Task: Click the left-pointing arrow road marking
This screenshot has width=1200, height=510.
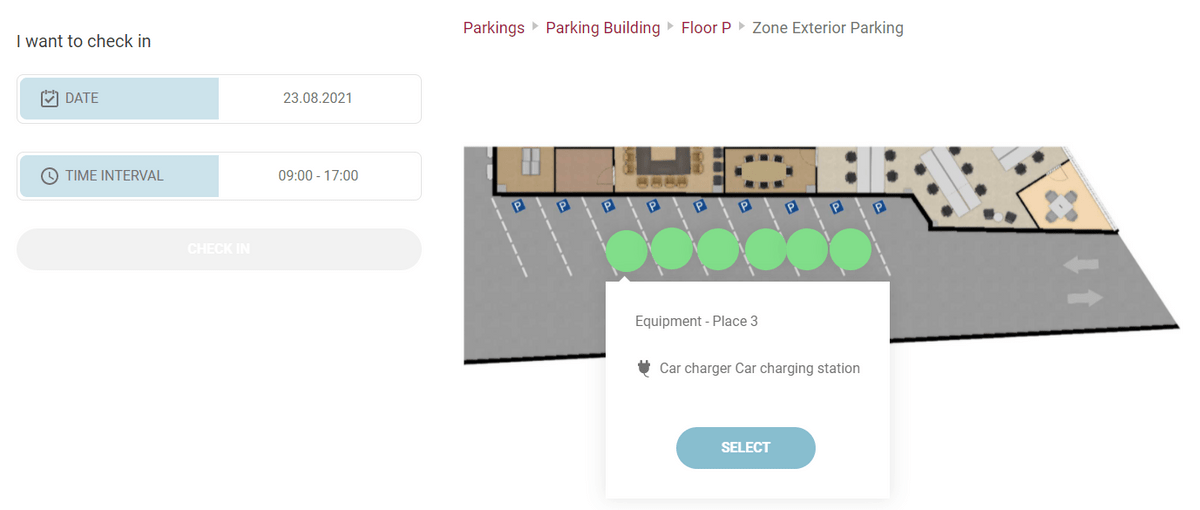Action: click(1080, 265)
